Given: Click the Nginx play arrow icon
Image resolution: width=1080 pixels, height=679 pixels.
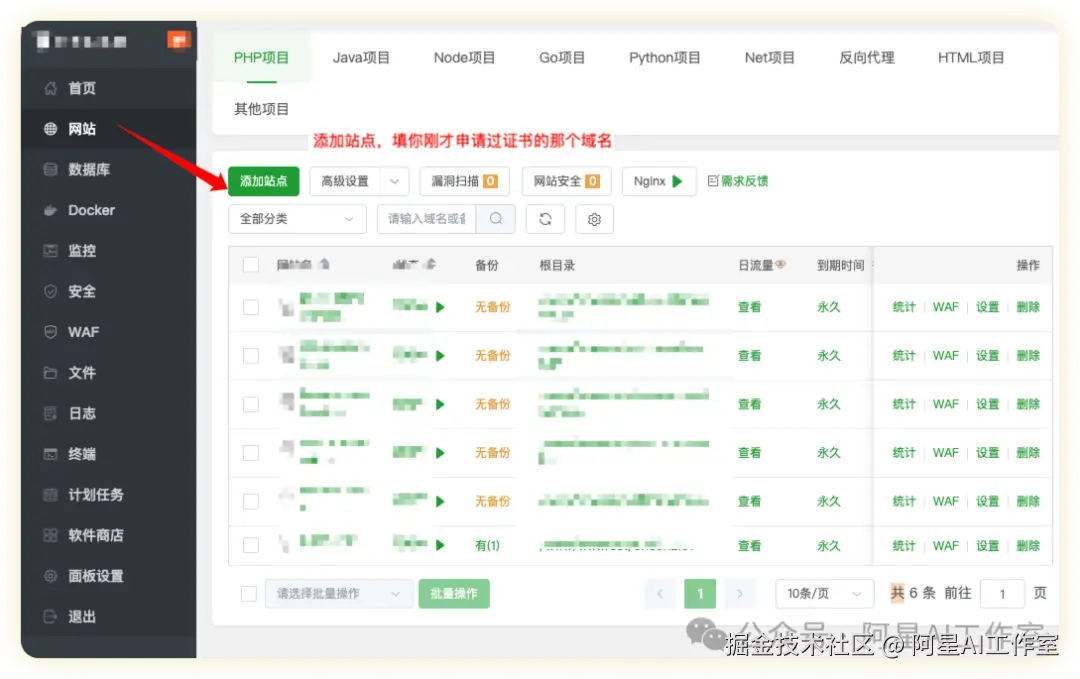Looking at the screenshot, I should coord(678,181).
